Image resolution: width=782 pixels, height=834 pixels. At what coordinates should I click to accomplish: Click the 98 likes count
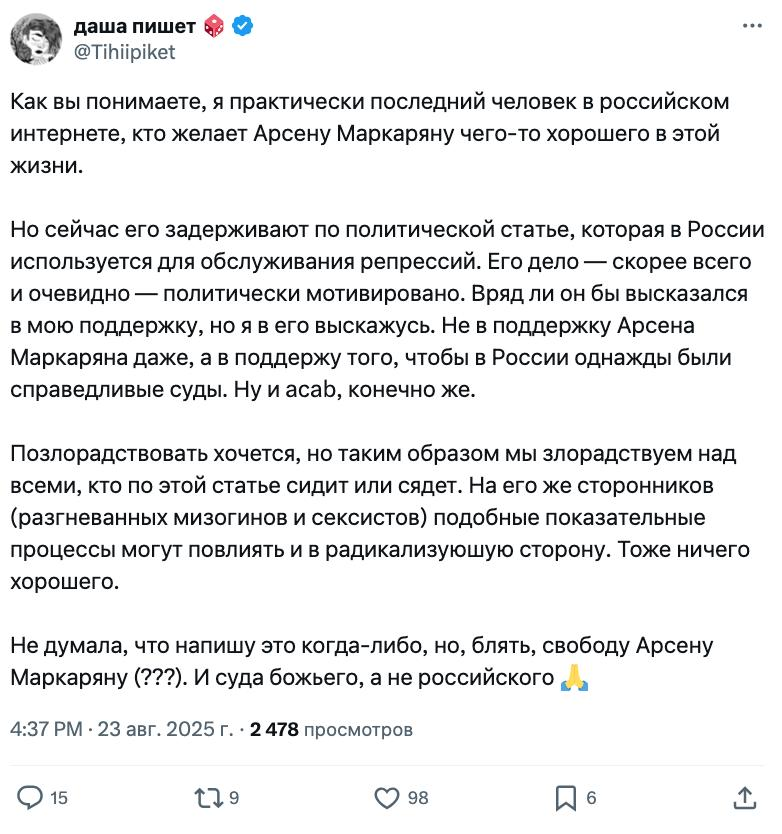tap(418, 798)
